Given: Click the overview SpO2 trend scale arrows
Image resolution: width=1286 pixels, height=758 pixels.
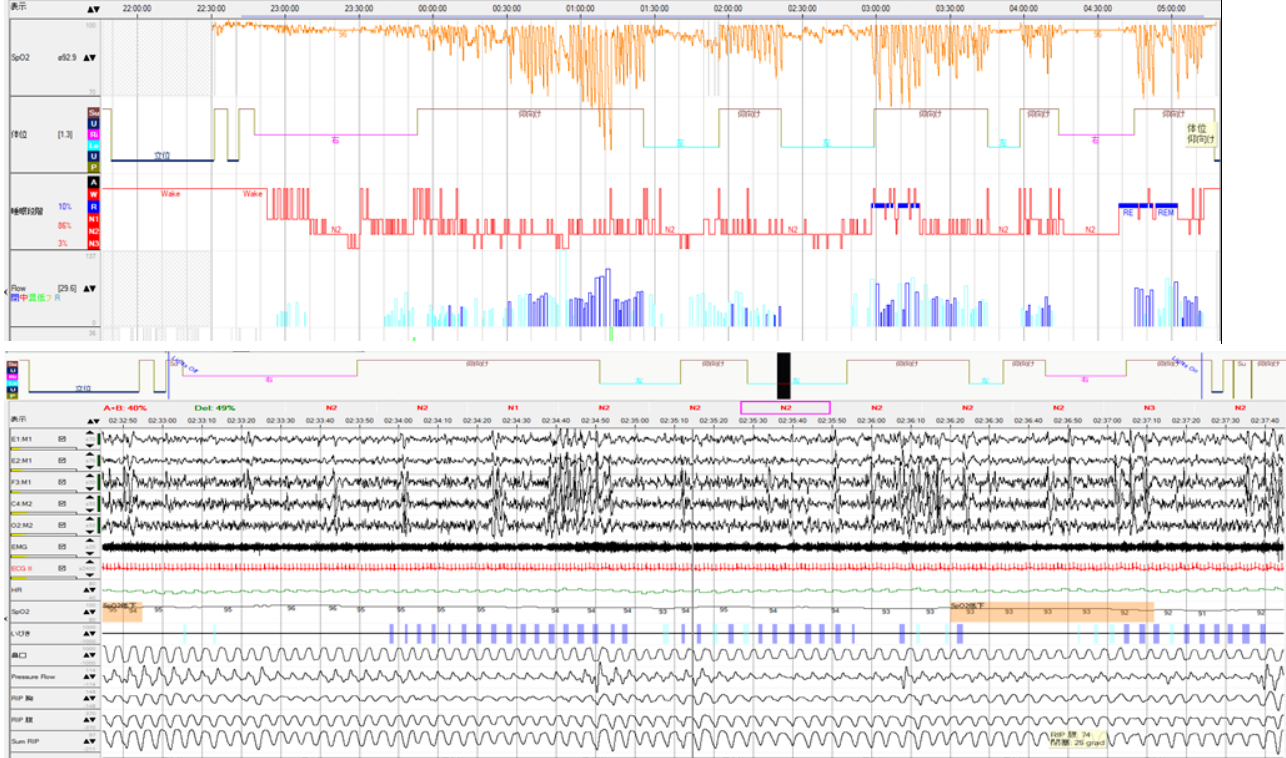Looking at the screenshot, I should [90, 57].
